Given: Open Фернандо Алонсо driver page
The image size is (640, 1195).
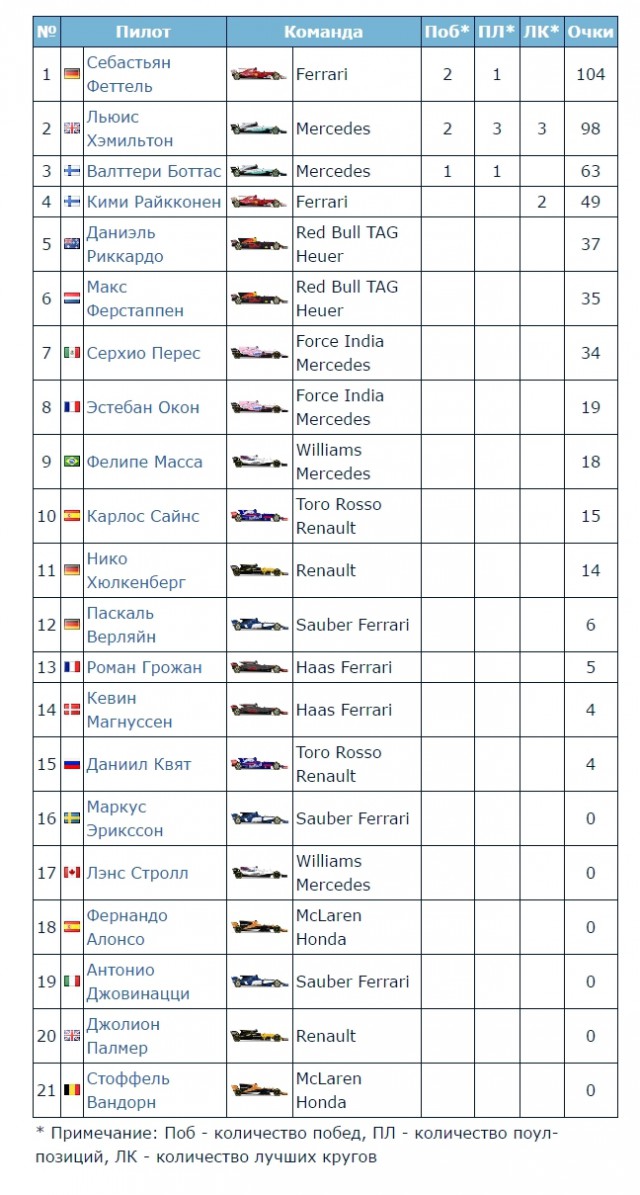Looking at the screenshot, I should point(126,927).
